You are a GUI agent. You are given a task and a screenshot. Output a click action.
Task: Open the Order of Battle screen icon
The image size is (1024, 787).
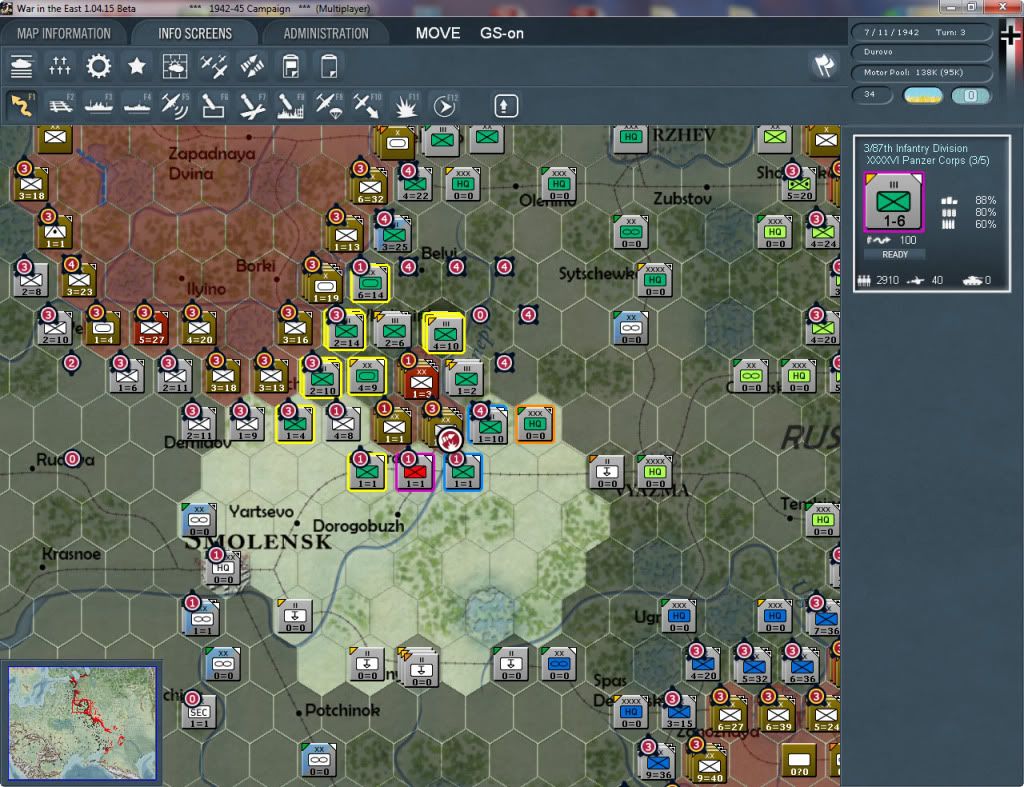pyautogui.click(x=22, y=67)
